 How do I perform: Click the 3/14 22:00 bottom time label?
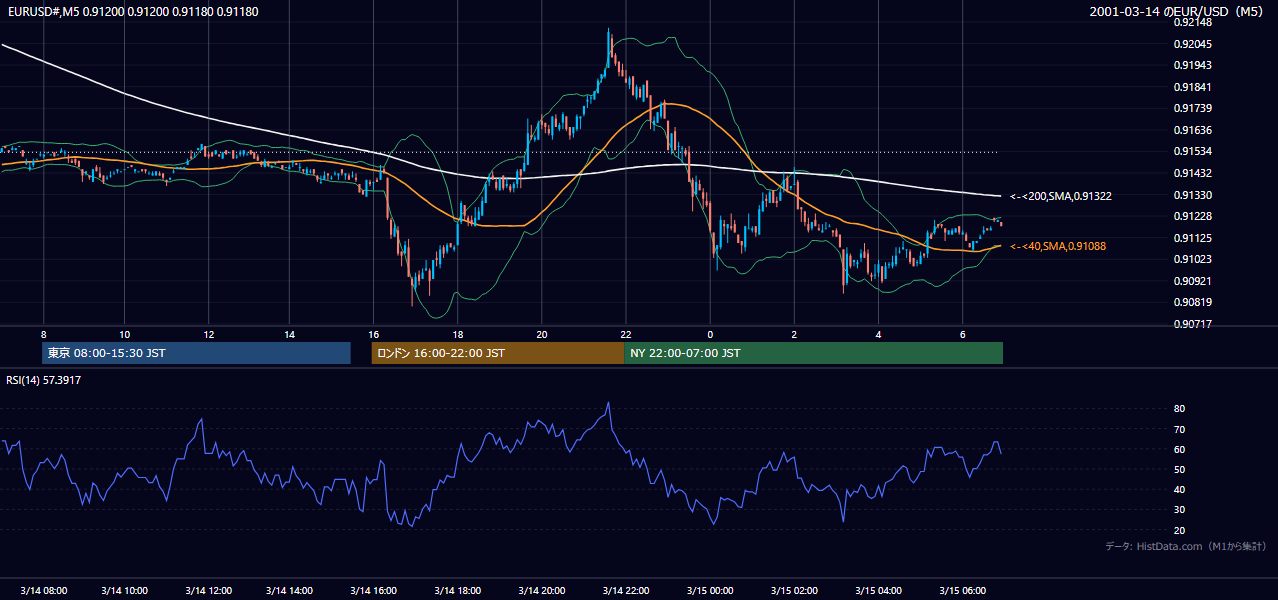625,590
